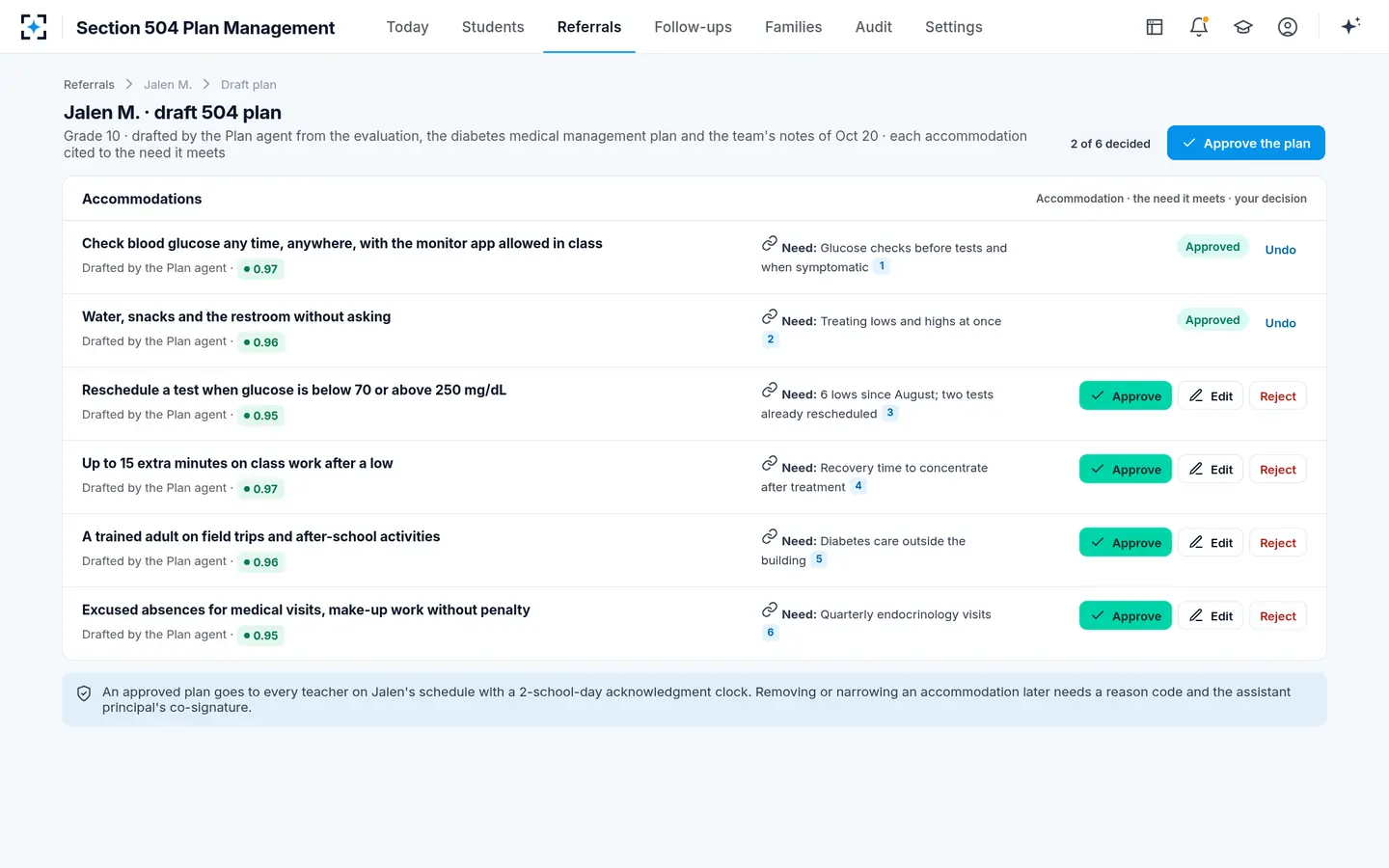Open citation 1 for glucose checks
This screenshot has width=1389, height=868.
882,266
